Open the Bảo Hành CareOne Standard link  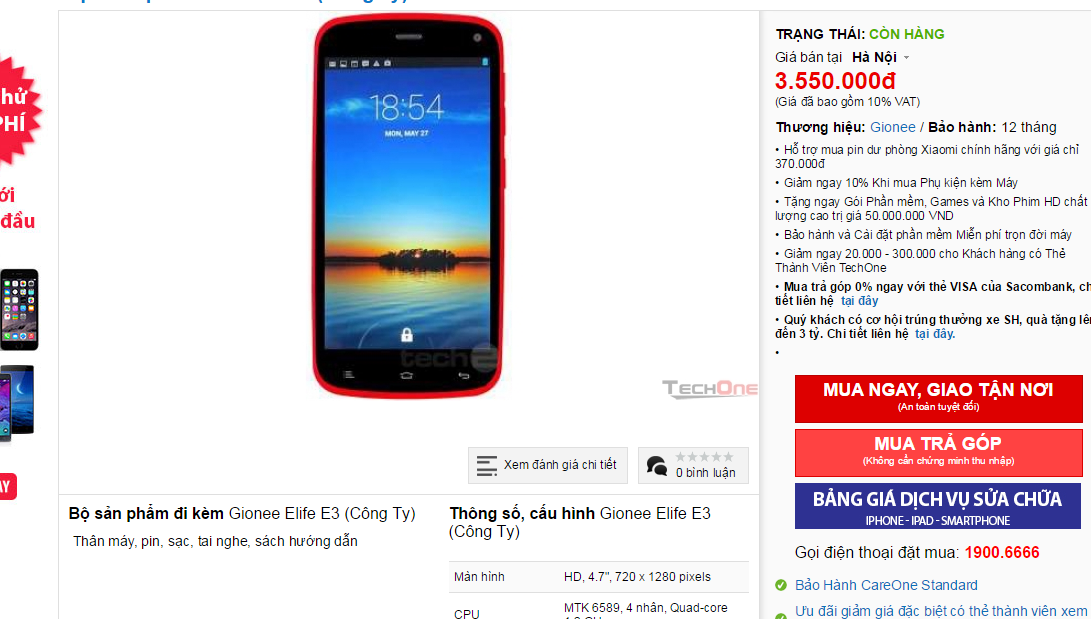(886, 586)
